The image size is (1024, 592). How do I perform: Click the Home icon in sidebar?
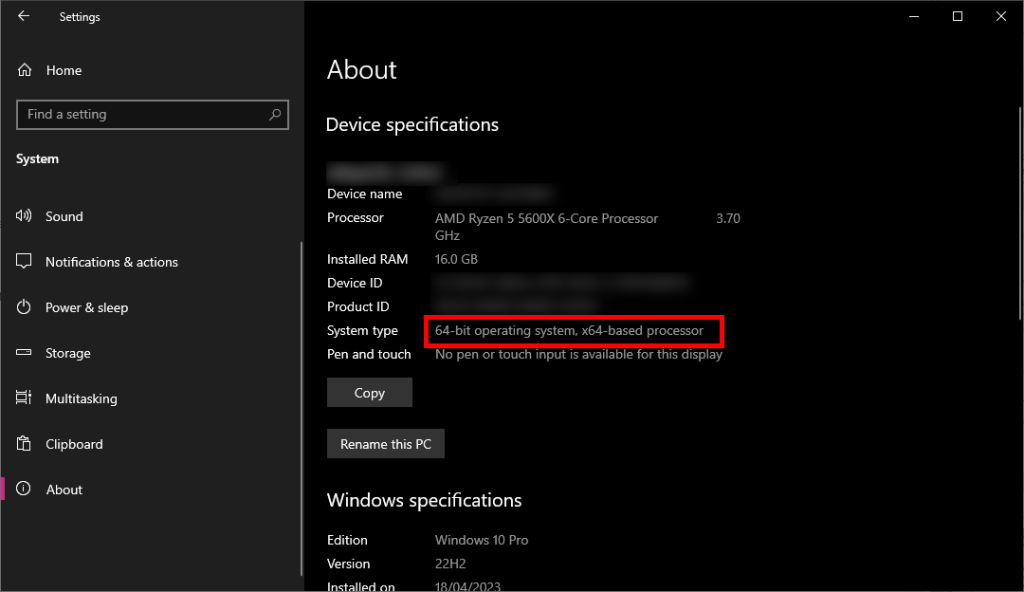pyautogui.click(x=24, y=70)
